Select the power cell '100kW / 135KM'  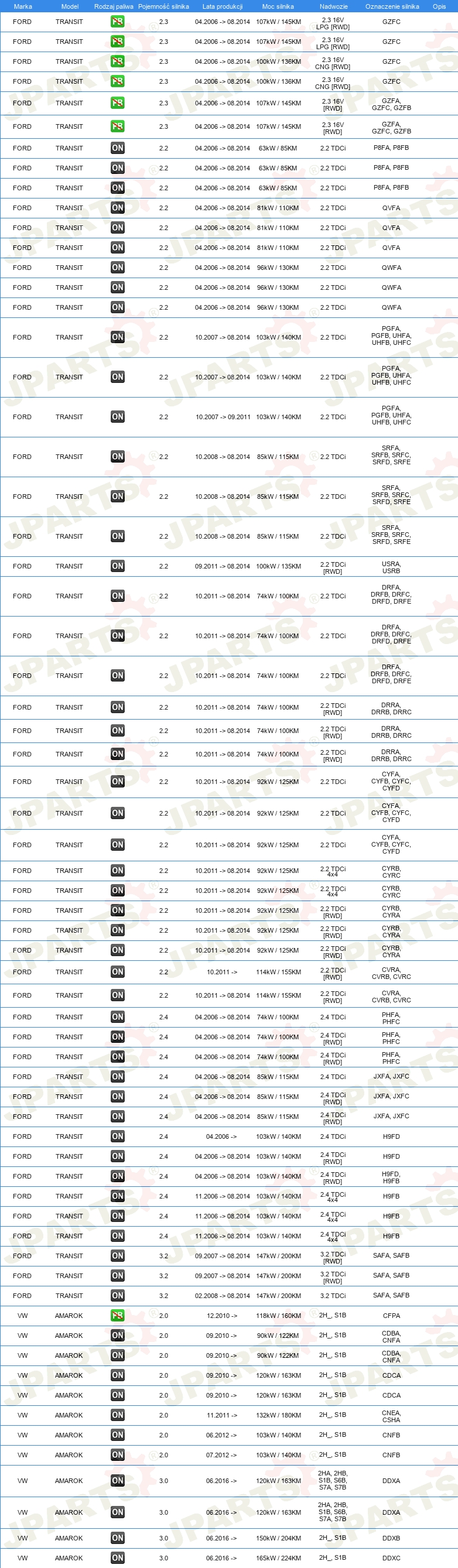pos(278,566)
